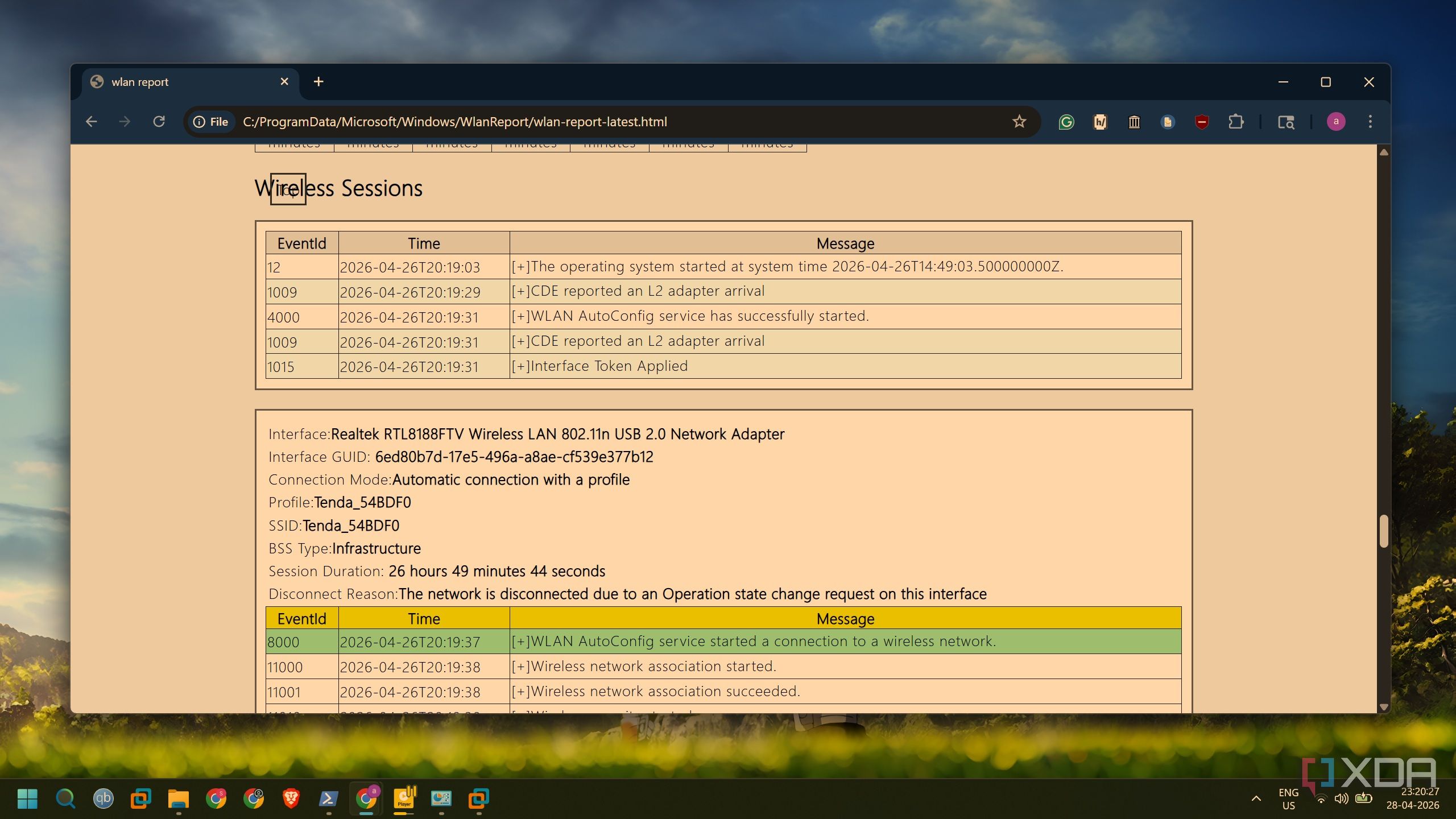Screen dimensions: 1456x819
Task: Expand the AutoConfig started a connection row
Action: click(x=754, y=642)
